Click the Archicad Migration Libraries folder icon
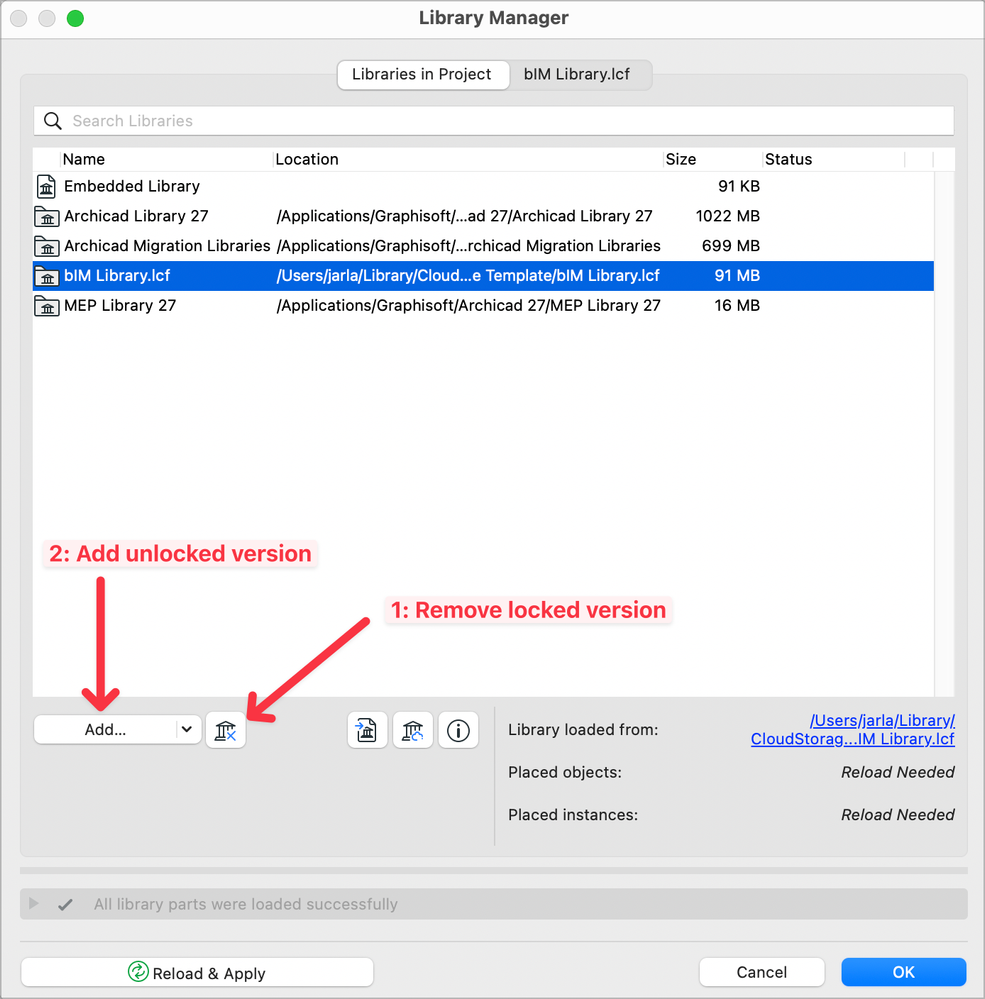Screen dimensions: 985x999 coord(47,246)
